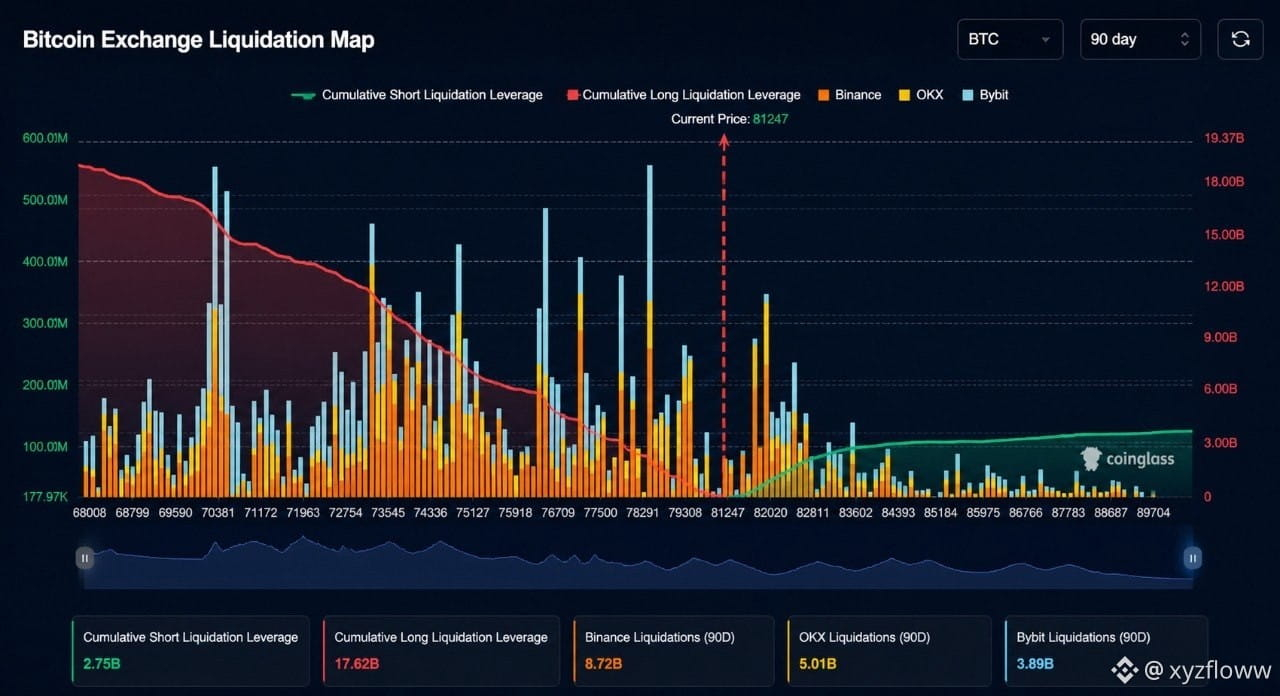
Task: Click the 83602 x-axis price label
Action: (856, 512)
